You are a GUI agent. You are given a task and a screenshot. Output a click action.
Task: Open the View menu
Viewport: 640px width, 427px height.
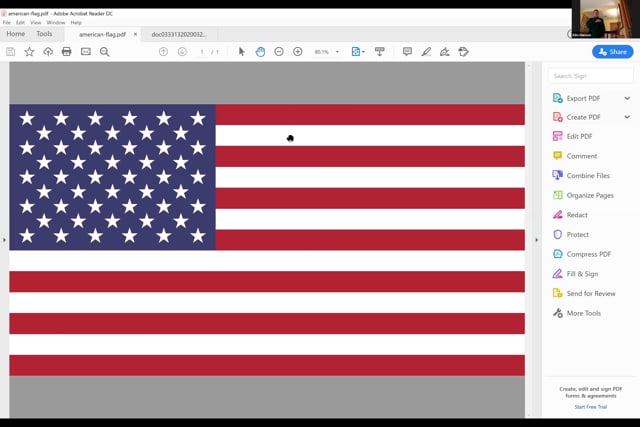(36, 22)
